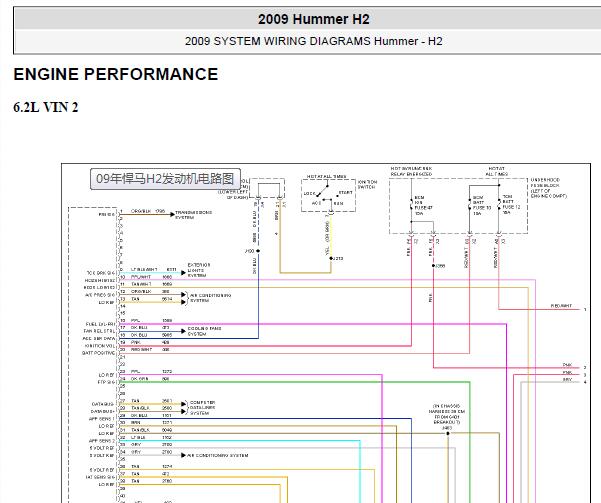Screen dimensions: 601x503
Task: Click the "LOCK" position in the ignition switch
Action: (x=309, y=194)
